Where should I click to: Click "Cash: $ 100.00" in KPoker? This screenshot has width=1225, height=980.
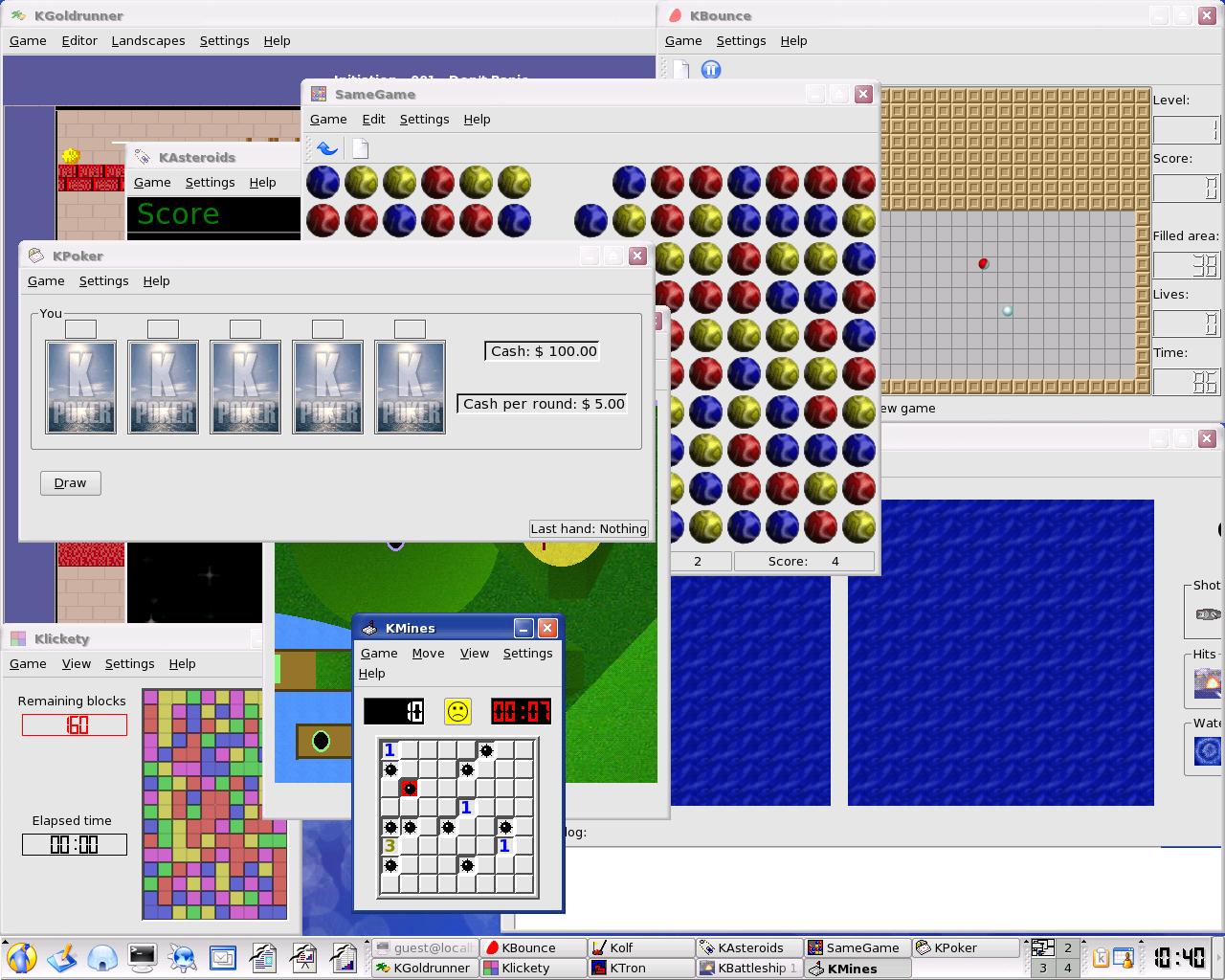(544, 351)
